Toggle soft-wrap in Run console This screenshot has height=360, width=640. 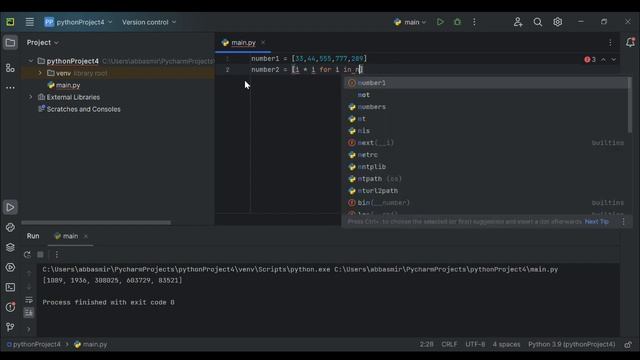click(29, 300)
